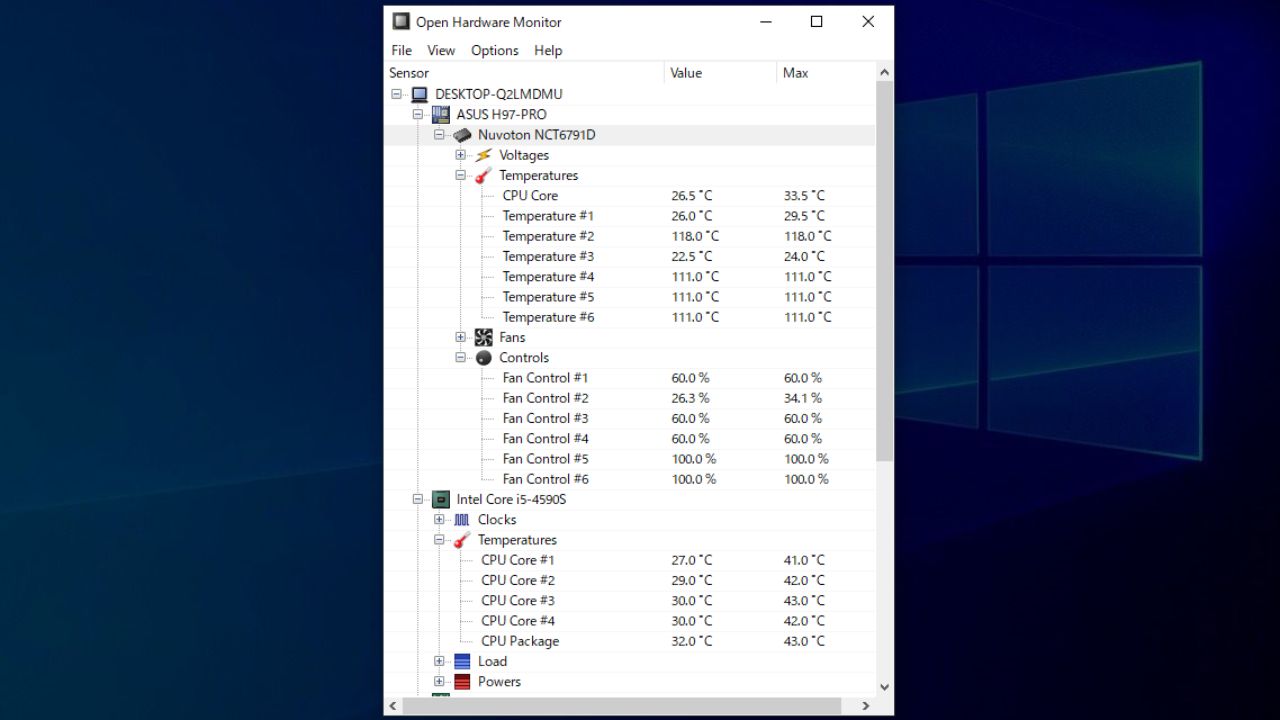Click the Sensor column header

coord(524,73)
